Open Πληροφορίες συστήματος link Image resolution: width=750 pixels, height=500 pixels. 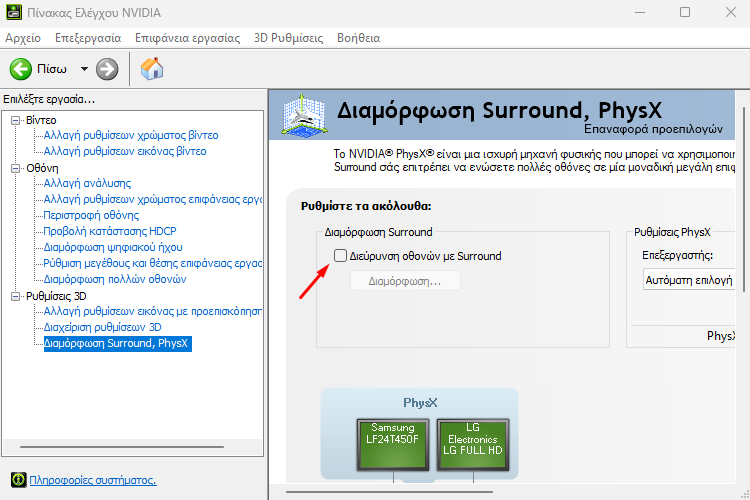(x=93, y=480)
